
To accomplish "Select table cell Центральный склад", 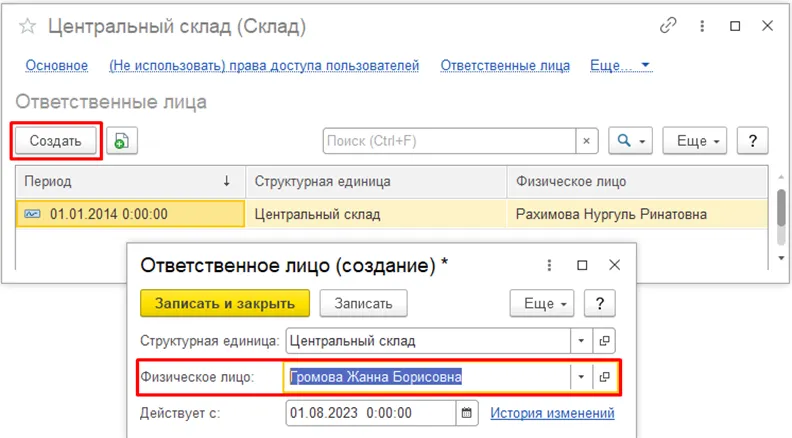I will coord(376,214).
